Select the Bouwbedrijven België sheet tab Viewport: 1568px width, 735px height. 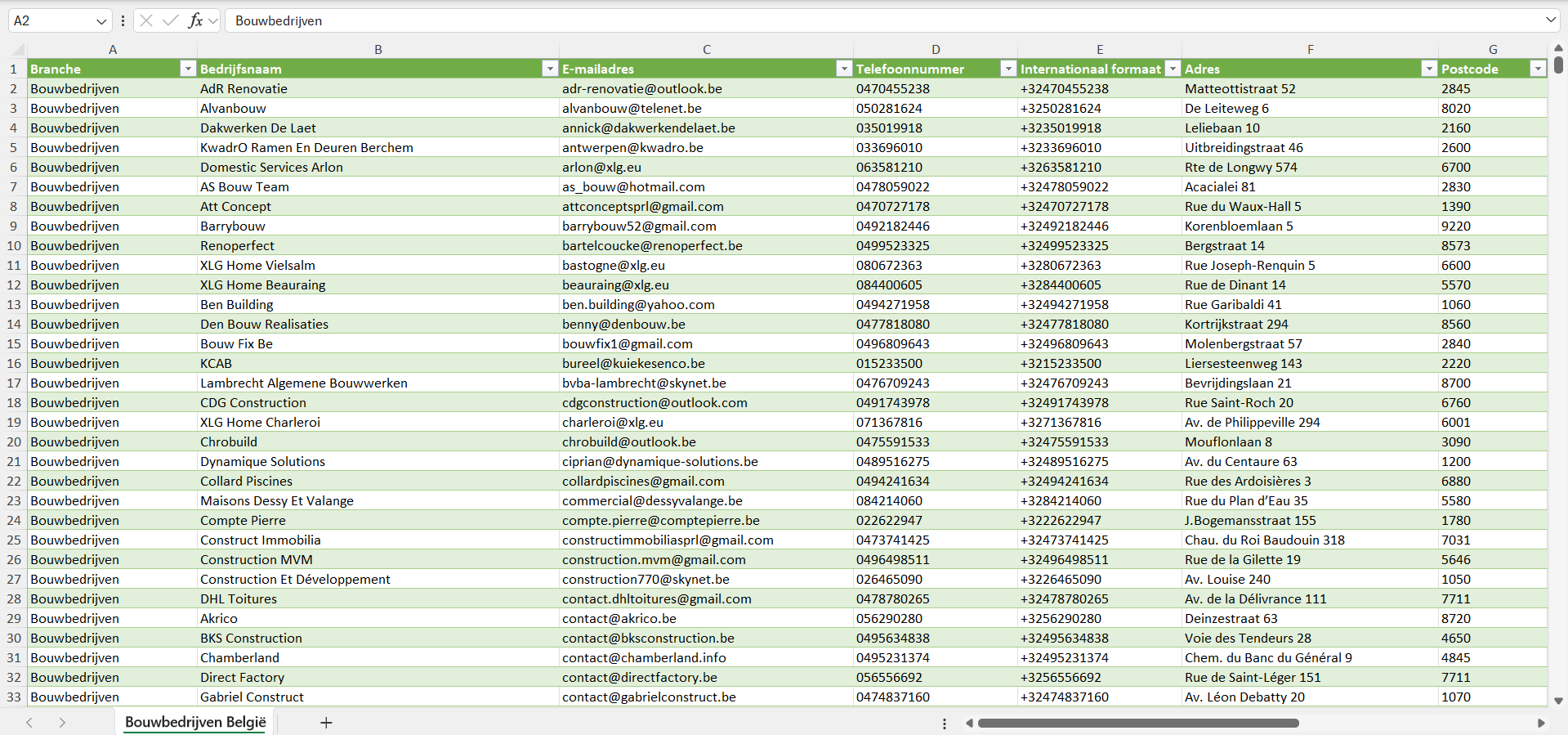click(x=195, y=723)
